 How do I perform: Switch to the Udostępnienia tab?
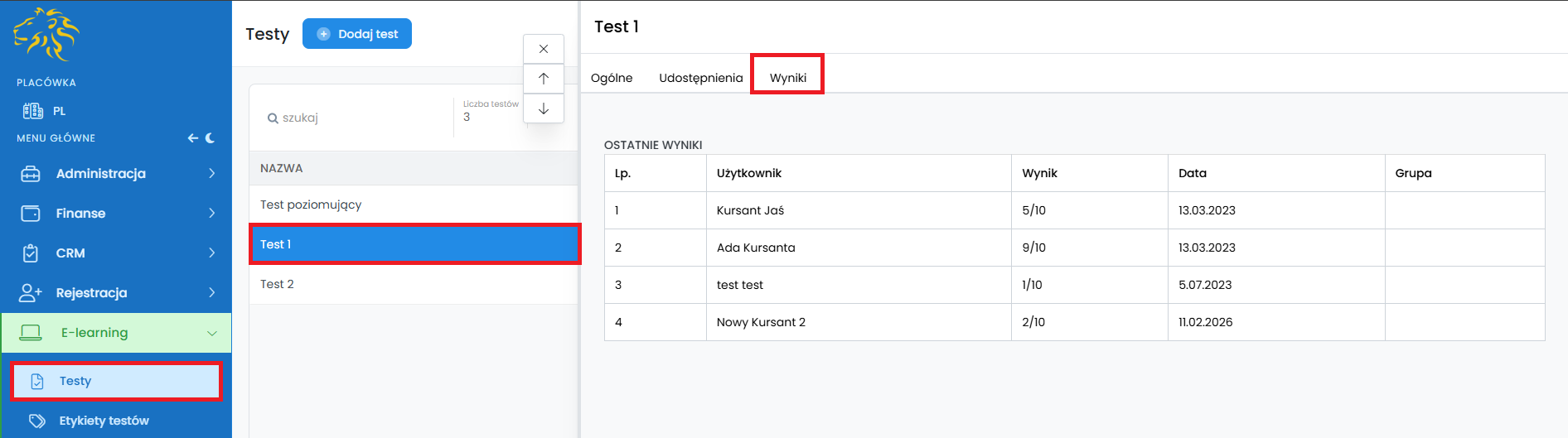point(700,78)
